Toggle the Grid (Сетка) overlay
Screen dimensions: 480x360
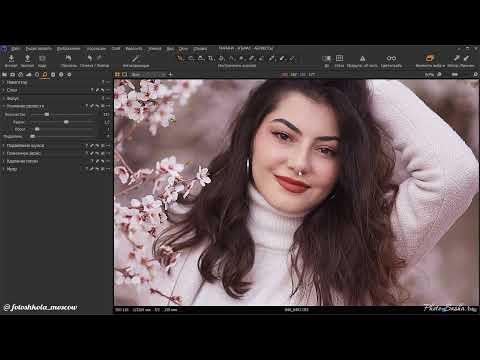tap(339, 58)
